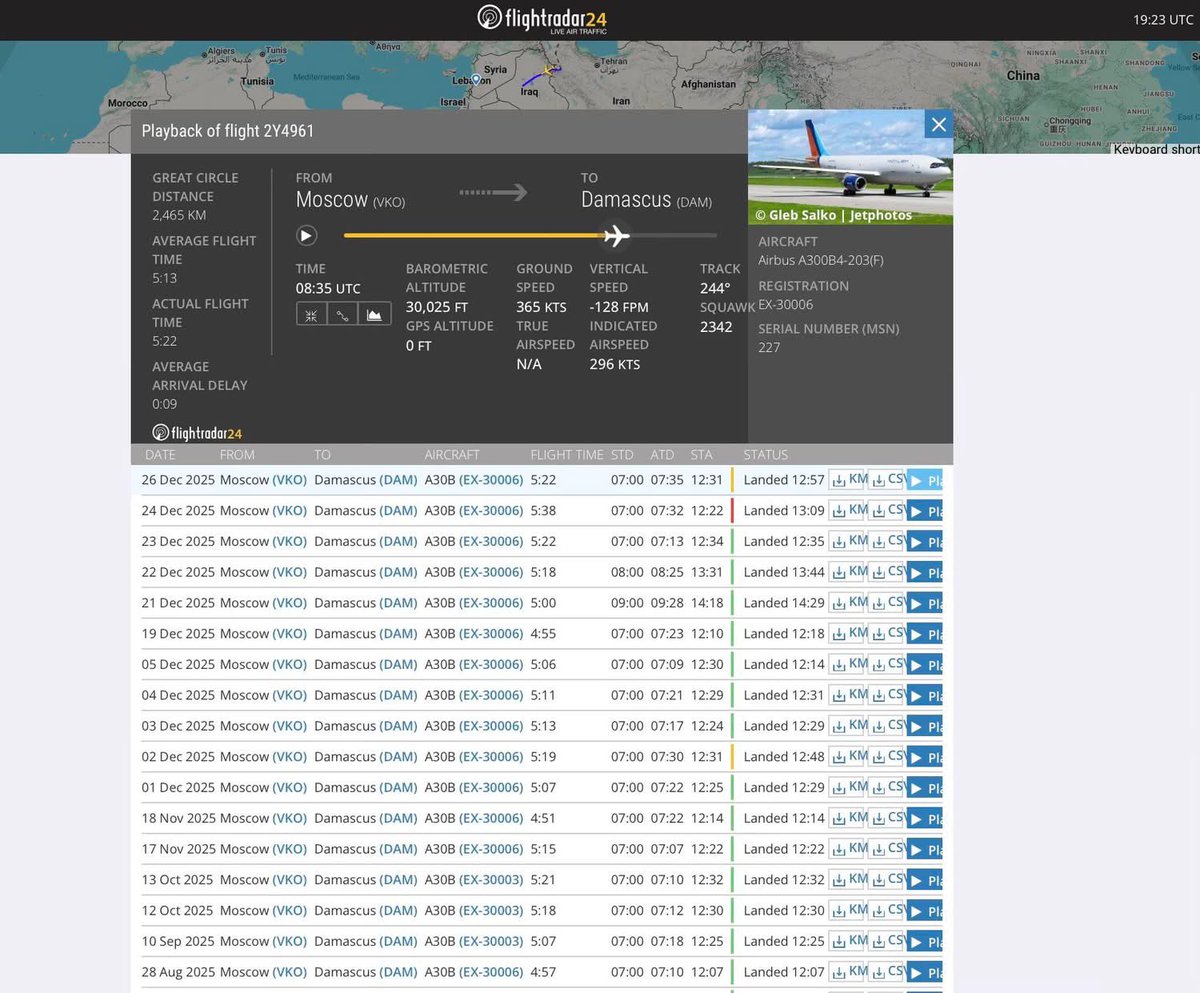The image size is (1200, 993).
Task: Click "Landed 13:44" status text
Action: [x=784, y=573]
